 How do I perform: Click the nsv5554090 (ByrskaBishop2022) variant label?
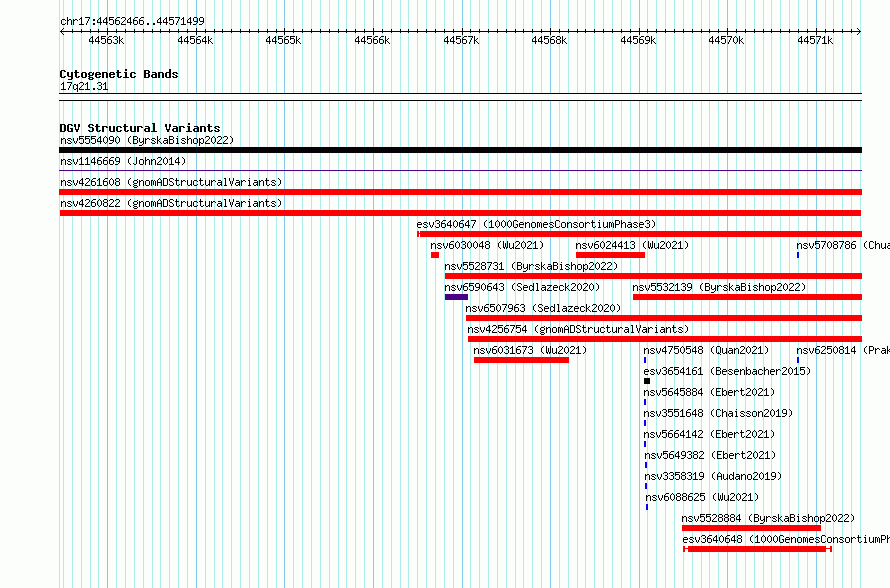tap(147, 140)
